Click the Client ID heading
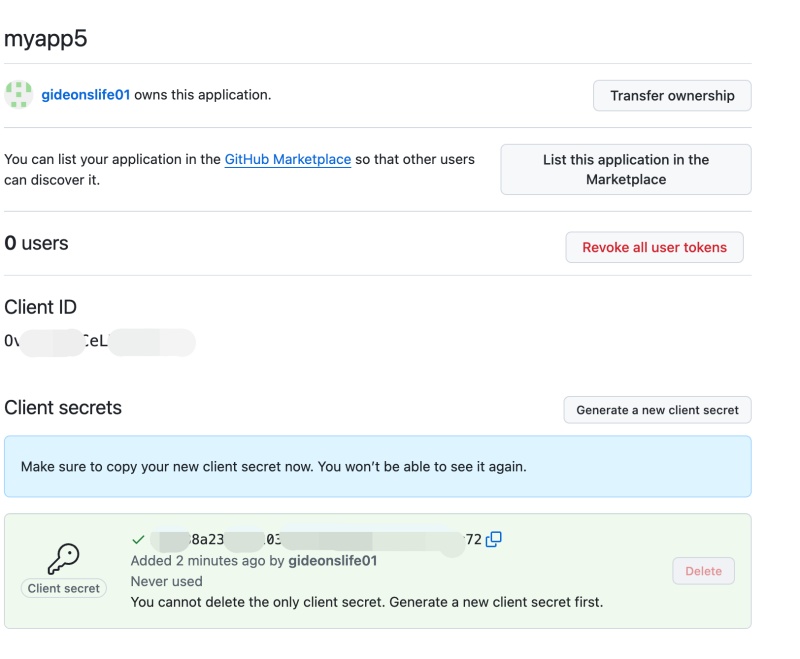 point(40,307)
